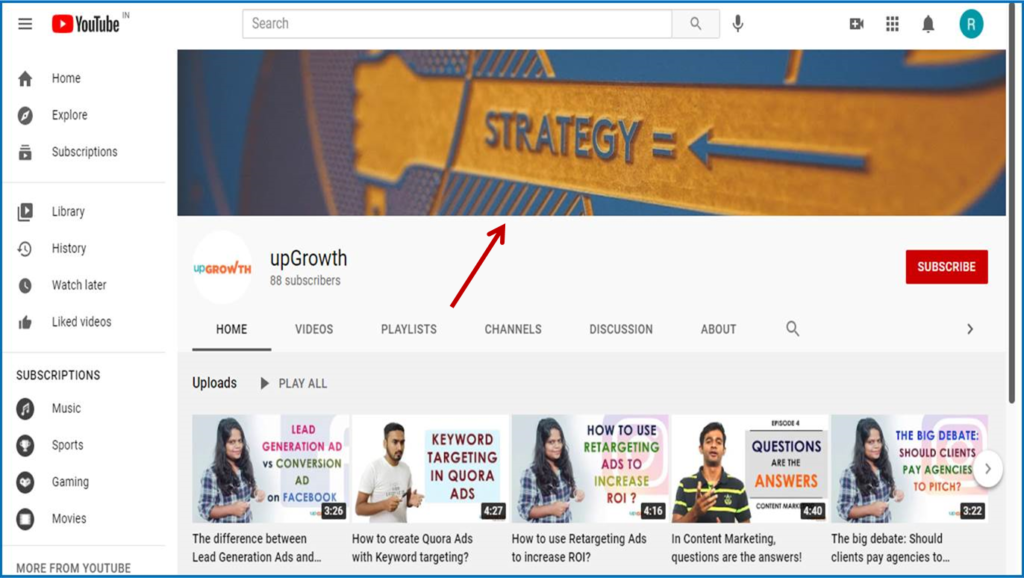Image resolution: width=1024 pixels, height=578 pixels.
Task: Open History label in sidebar
Action: tap(69, 248)
